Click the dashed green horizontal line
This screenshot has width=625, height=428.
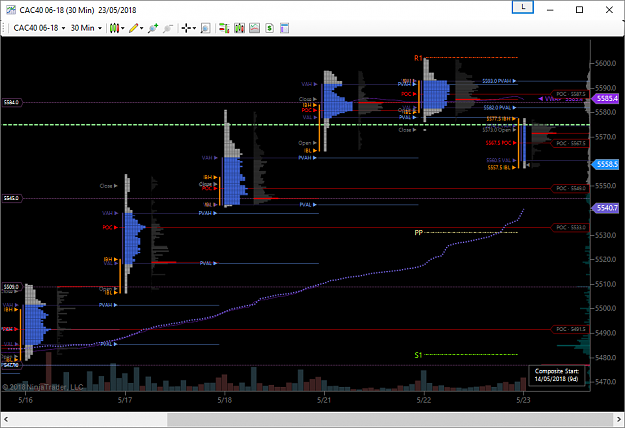pos(295,125)
